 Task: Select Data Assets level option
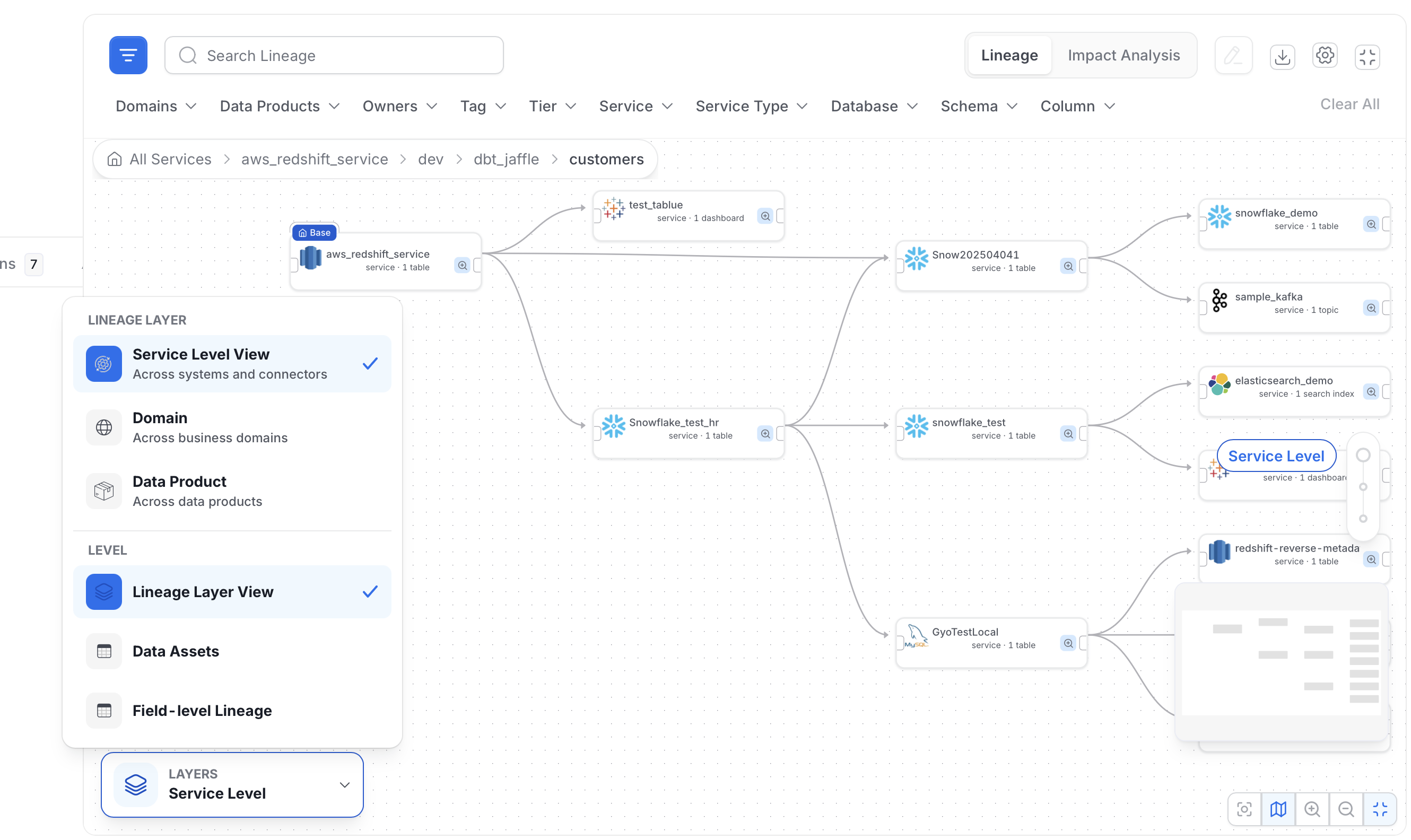[232, 651]
